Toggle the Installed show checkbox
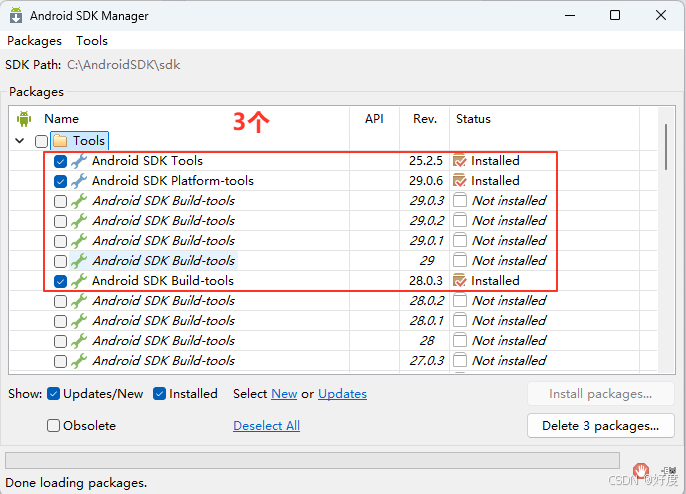This screenshot has width=686, height=494. coord(159,394)
